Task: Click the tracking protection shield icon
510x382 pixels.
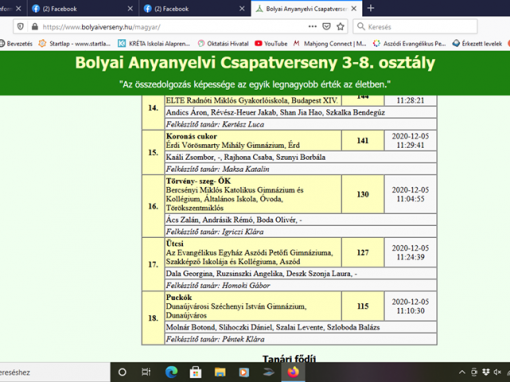Action: pos(20,27)
